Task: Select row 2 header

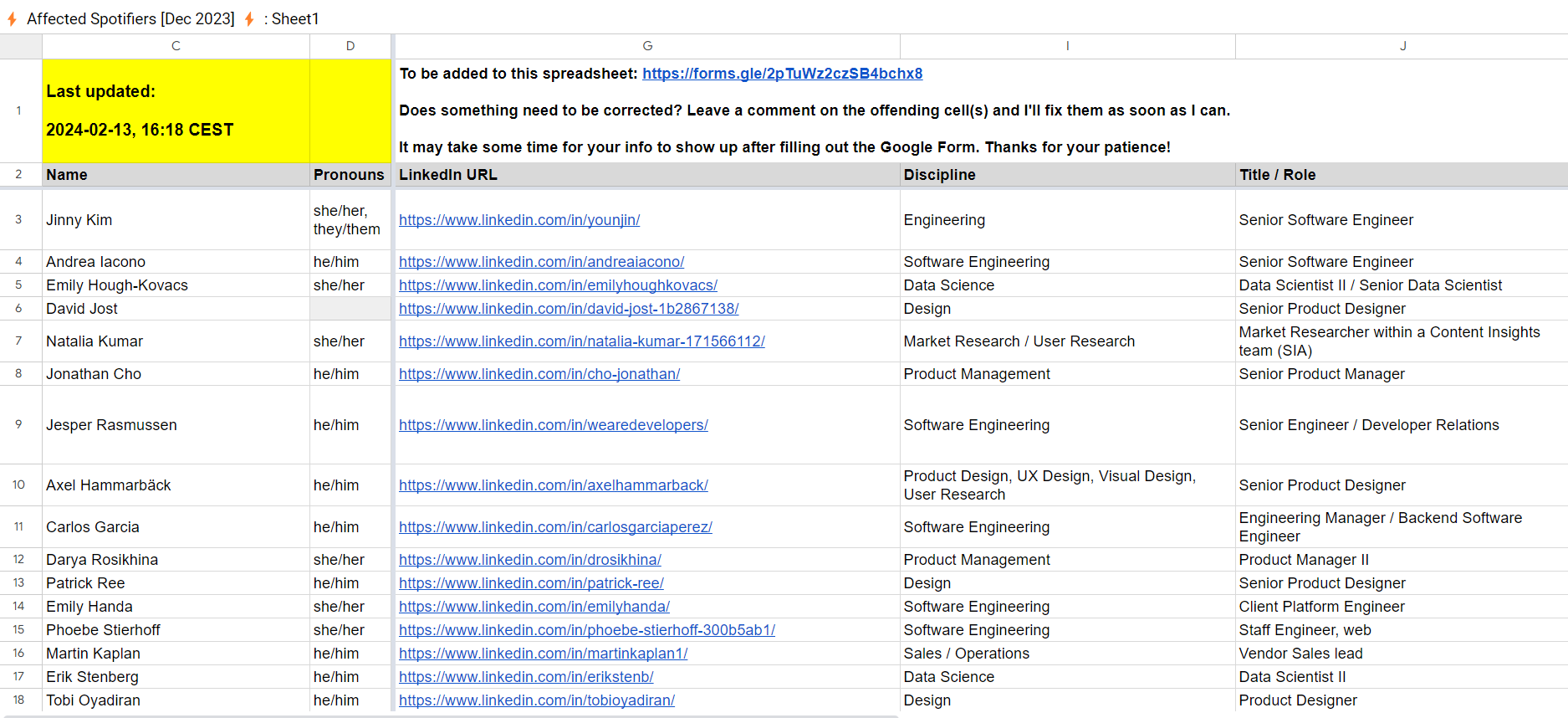Action: coord(21,174)
